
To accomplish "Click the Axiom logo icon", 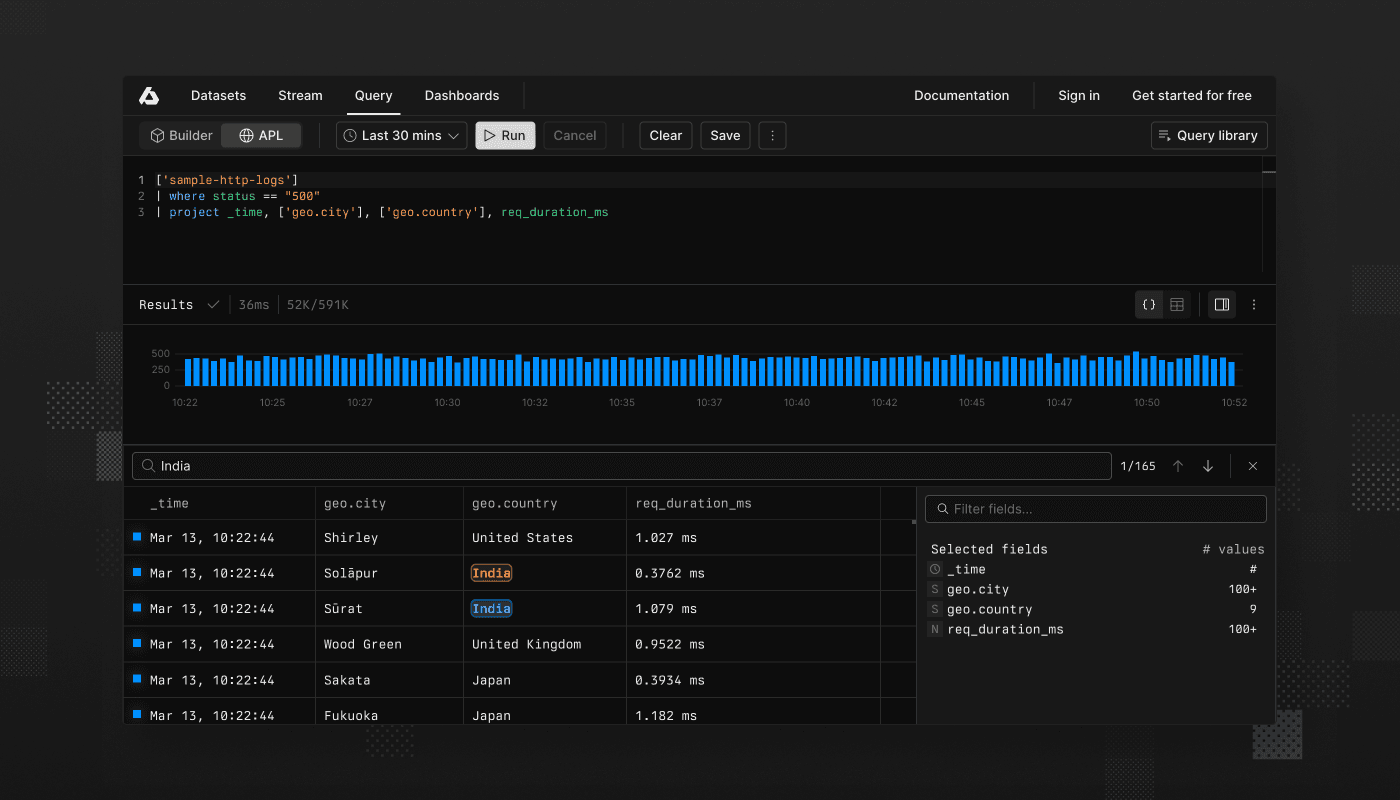I will tap(148, 95).
